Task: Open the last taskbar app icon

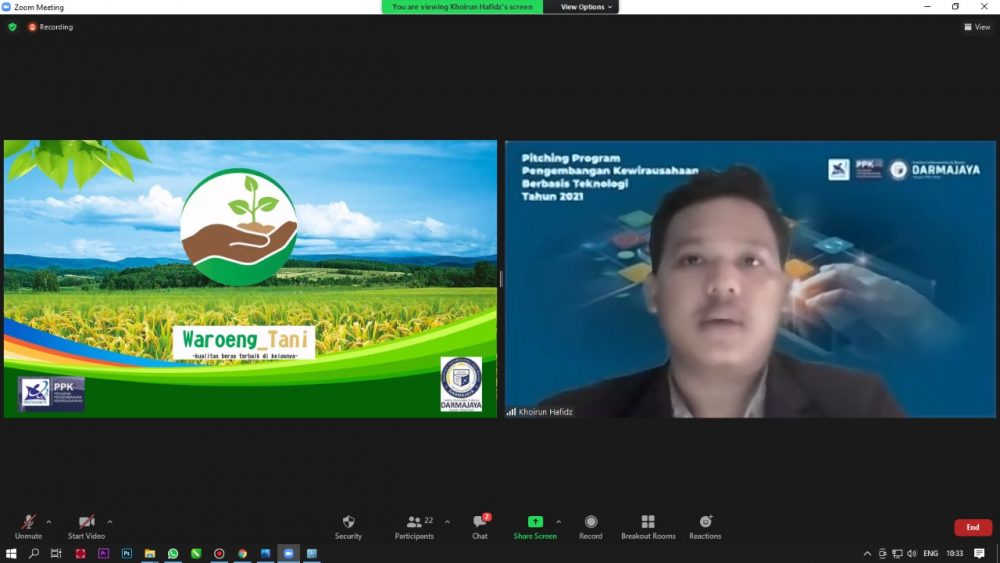Action: pos(312,553)
